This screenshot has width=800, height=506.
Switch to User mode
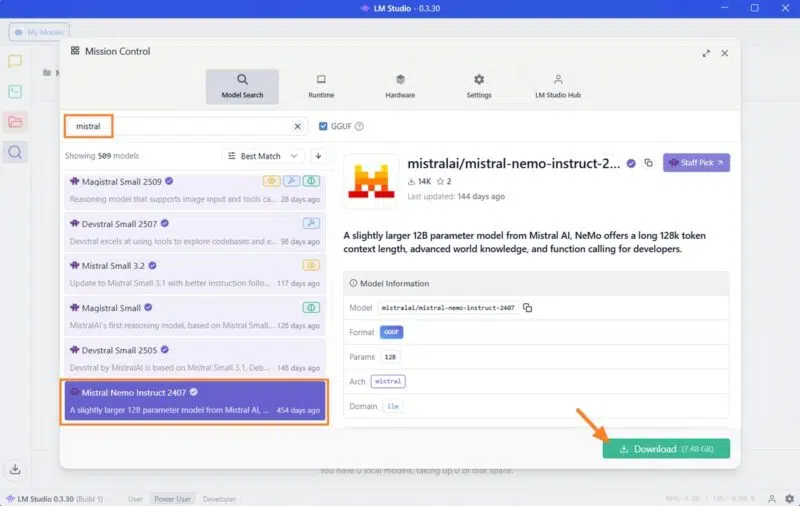pyautogui.click(x=135, y=499)
